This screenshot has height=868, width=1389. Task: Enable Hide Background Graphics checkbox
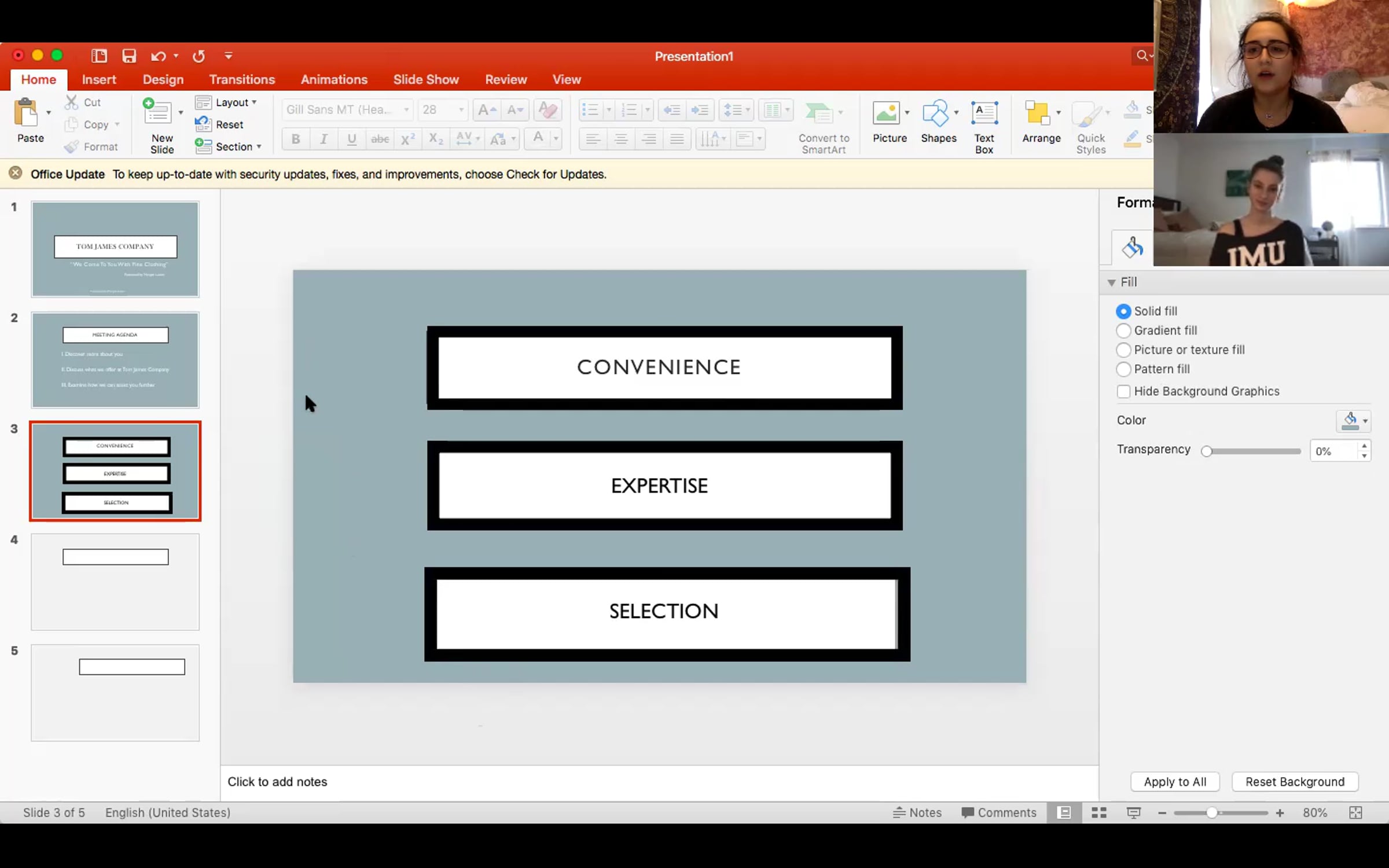(x=1123, y=391)
